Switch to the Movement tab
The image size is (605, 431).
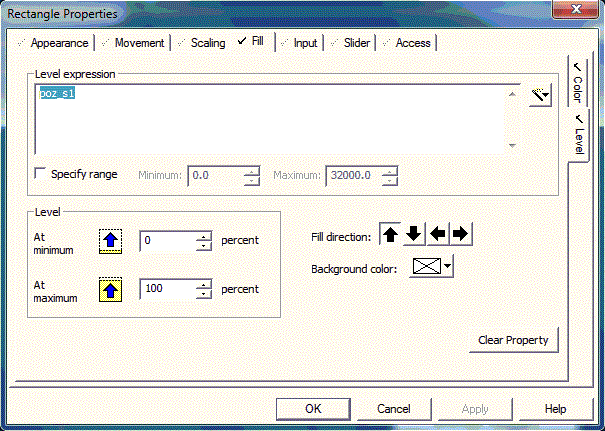[139, 43]
